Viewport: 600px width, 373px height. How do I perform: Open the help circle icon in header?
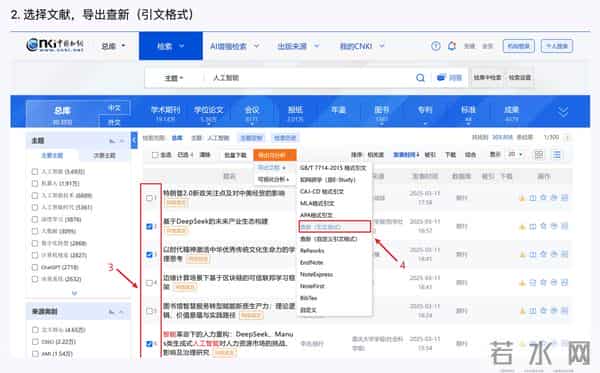pyautogui.click(x=435, y=46)
